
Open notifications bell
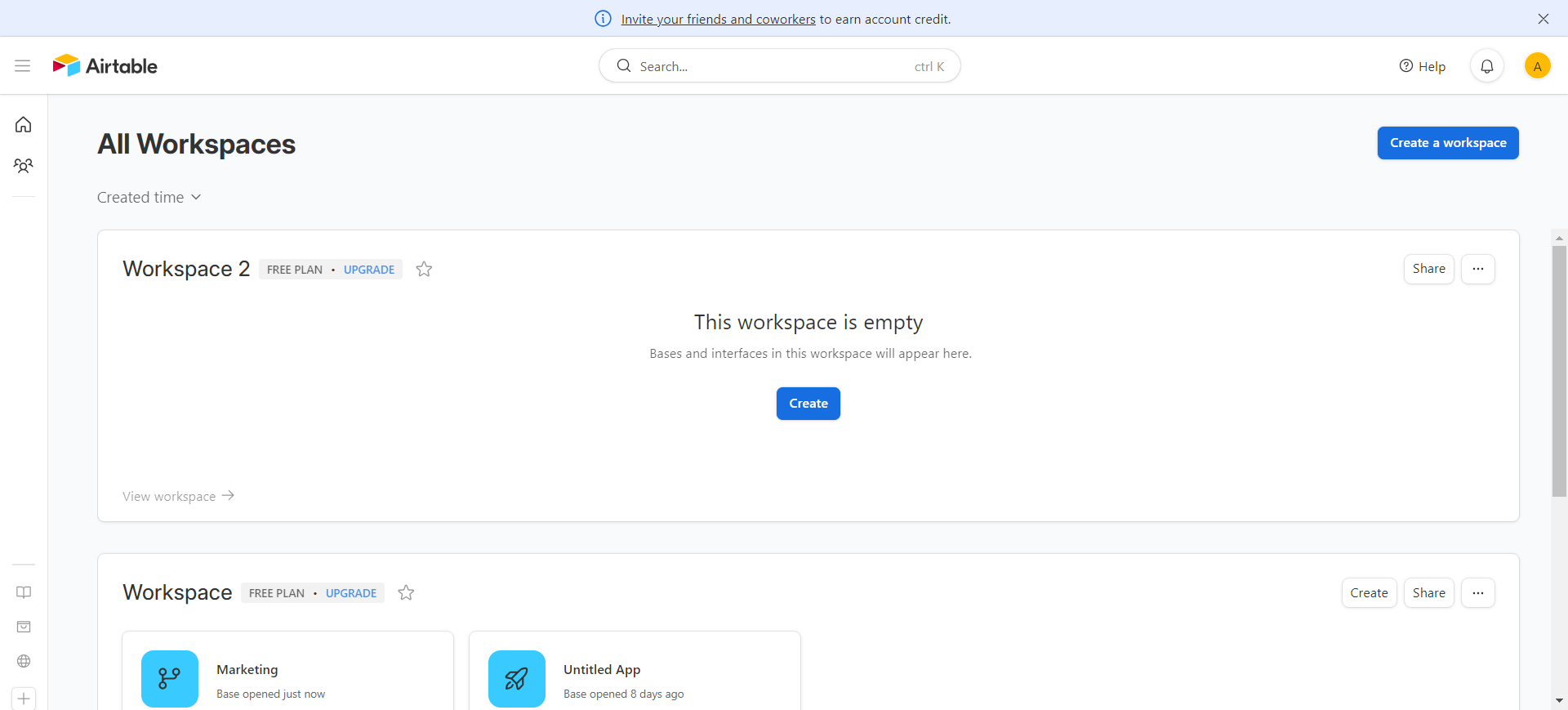(1487, 66)
